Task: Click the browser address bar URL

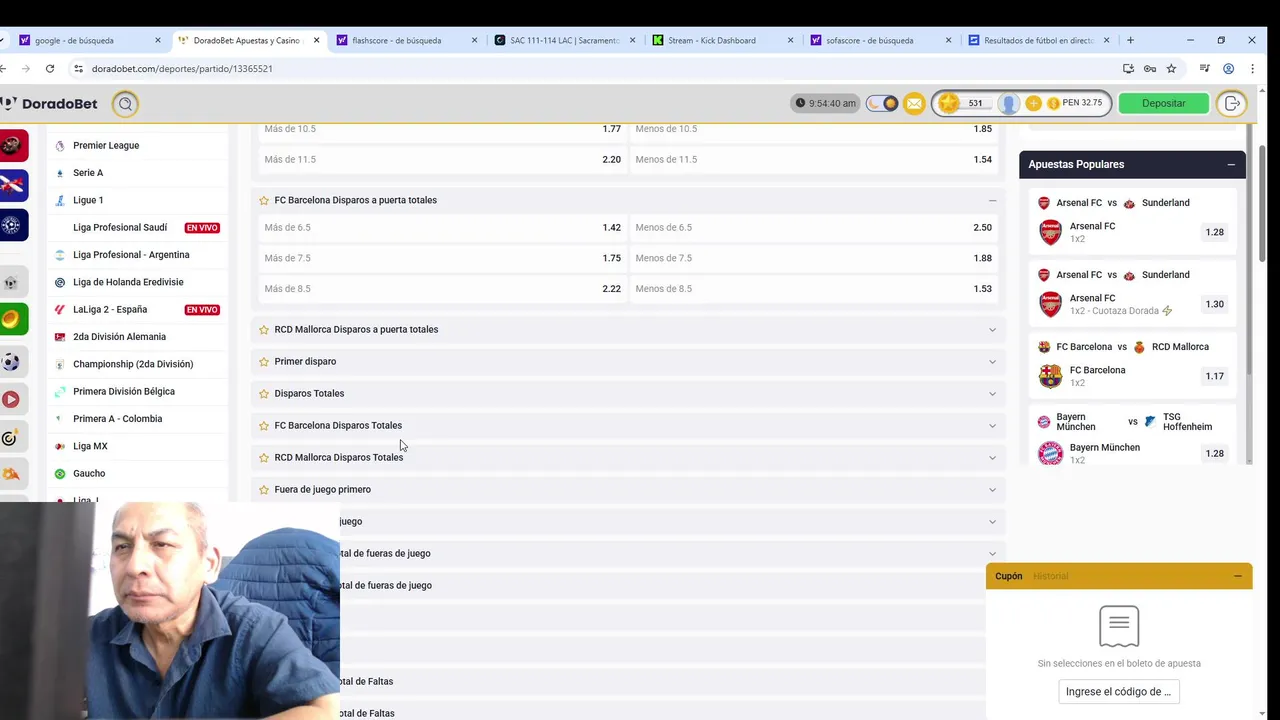Action: click(x=182, y=68)
